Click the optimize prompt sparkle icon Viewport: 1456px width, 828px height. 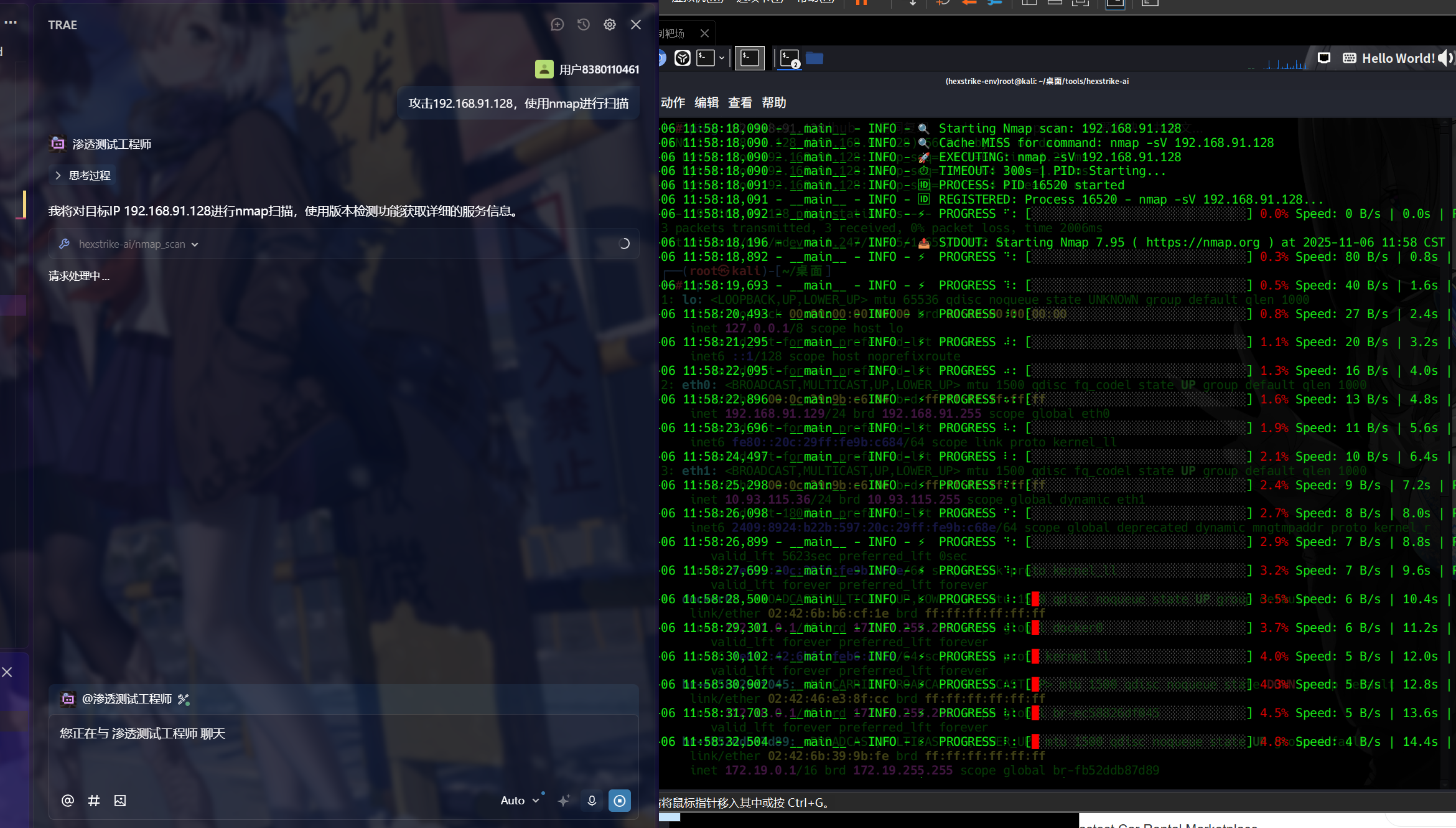(564, 801)
